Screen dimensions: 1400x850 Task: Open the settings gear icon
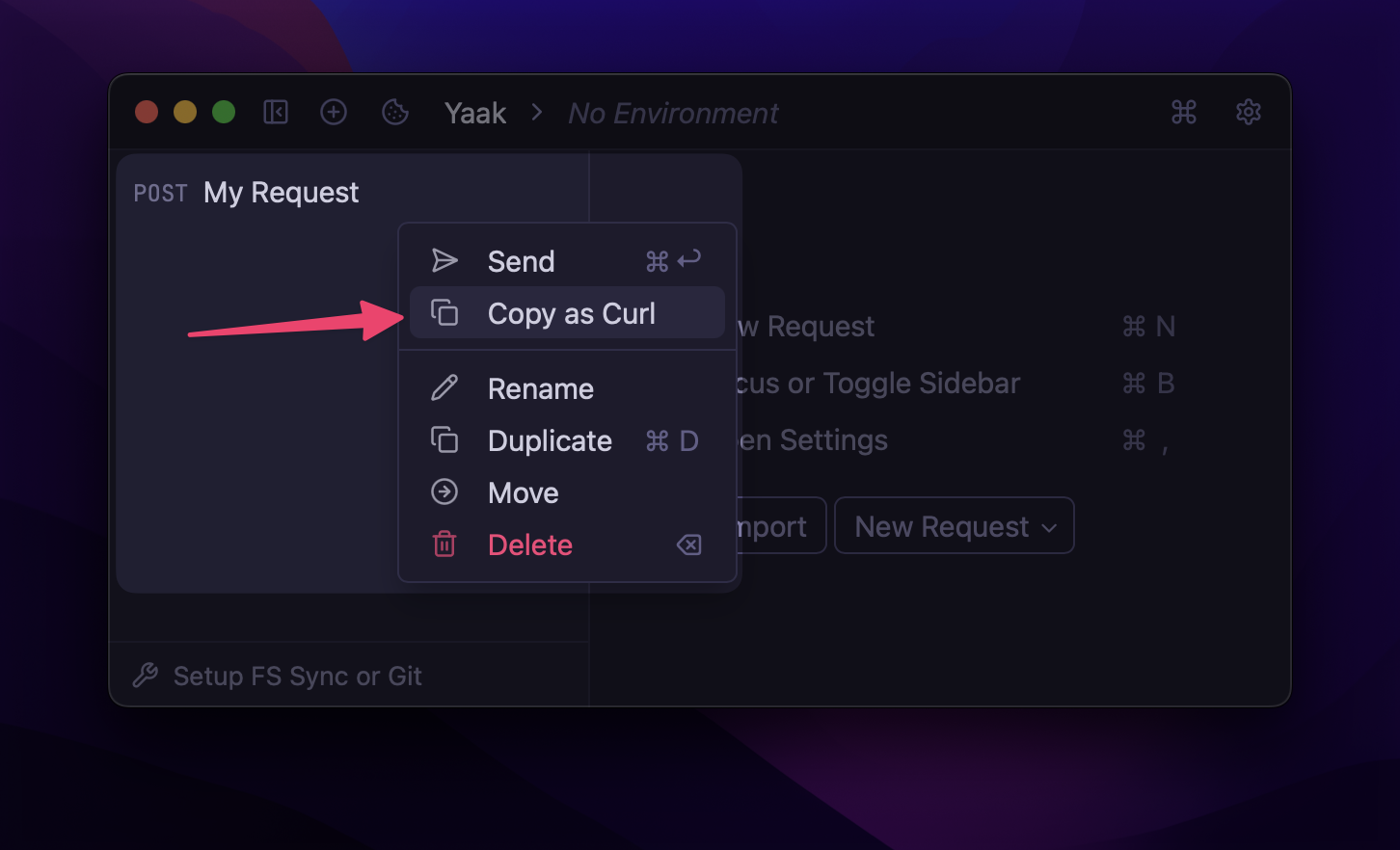[1248, 112]
